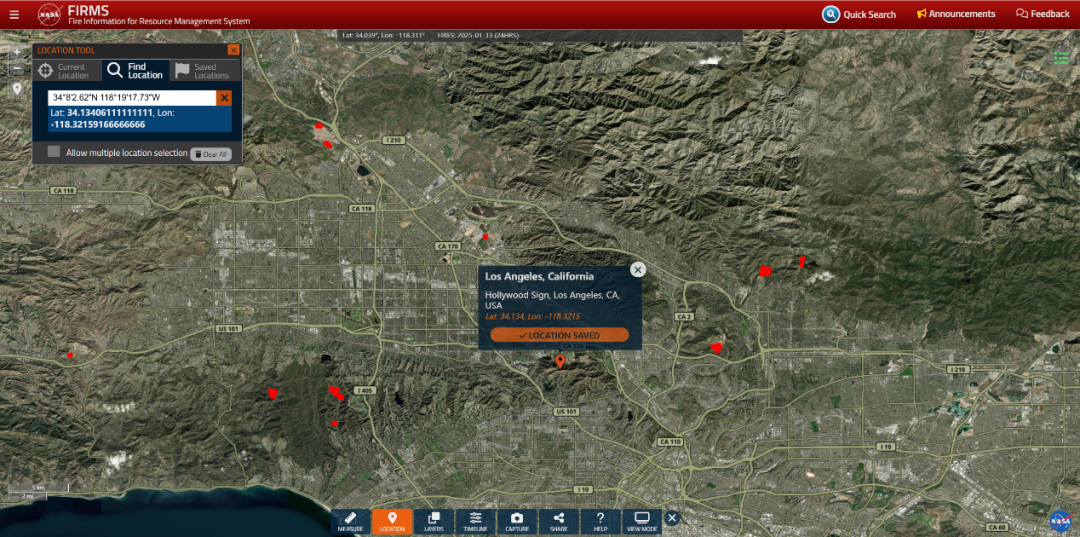Screen dimensions: 1080x537
Task: Open the Help tool
Action: point(600,520)
